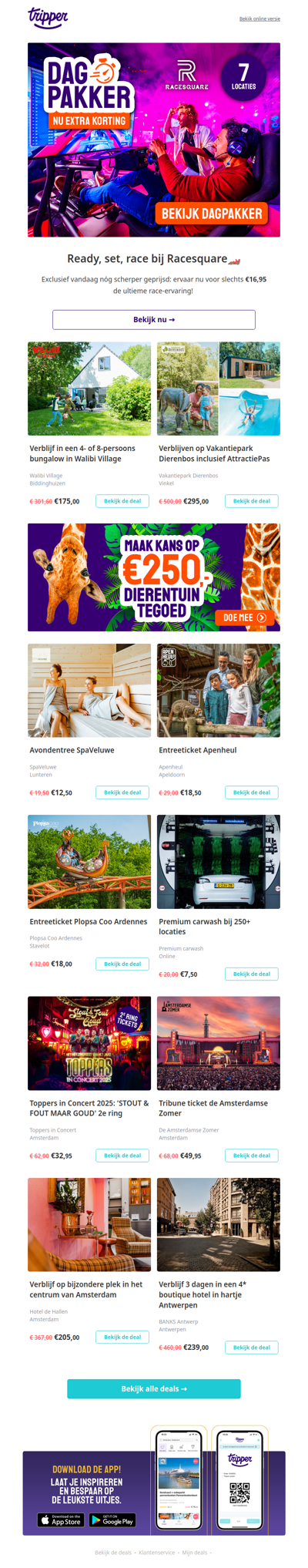The image size is (308, 1568).
Task: Click the orange 'Bekijk Dagpakker' banner button
Action: pos(211,214)
